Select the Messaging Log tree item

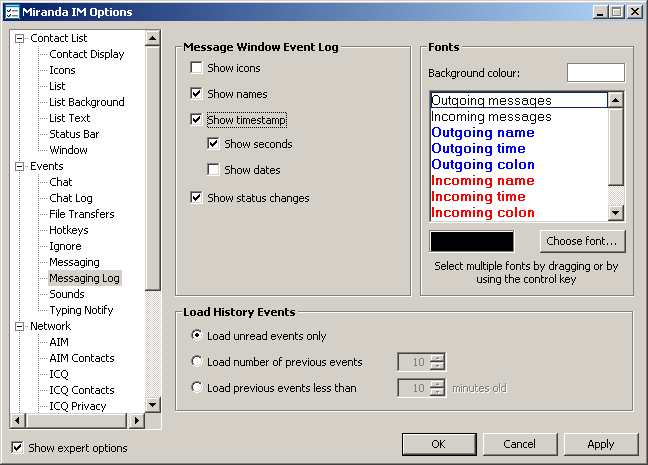pos(84,278)
